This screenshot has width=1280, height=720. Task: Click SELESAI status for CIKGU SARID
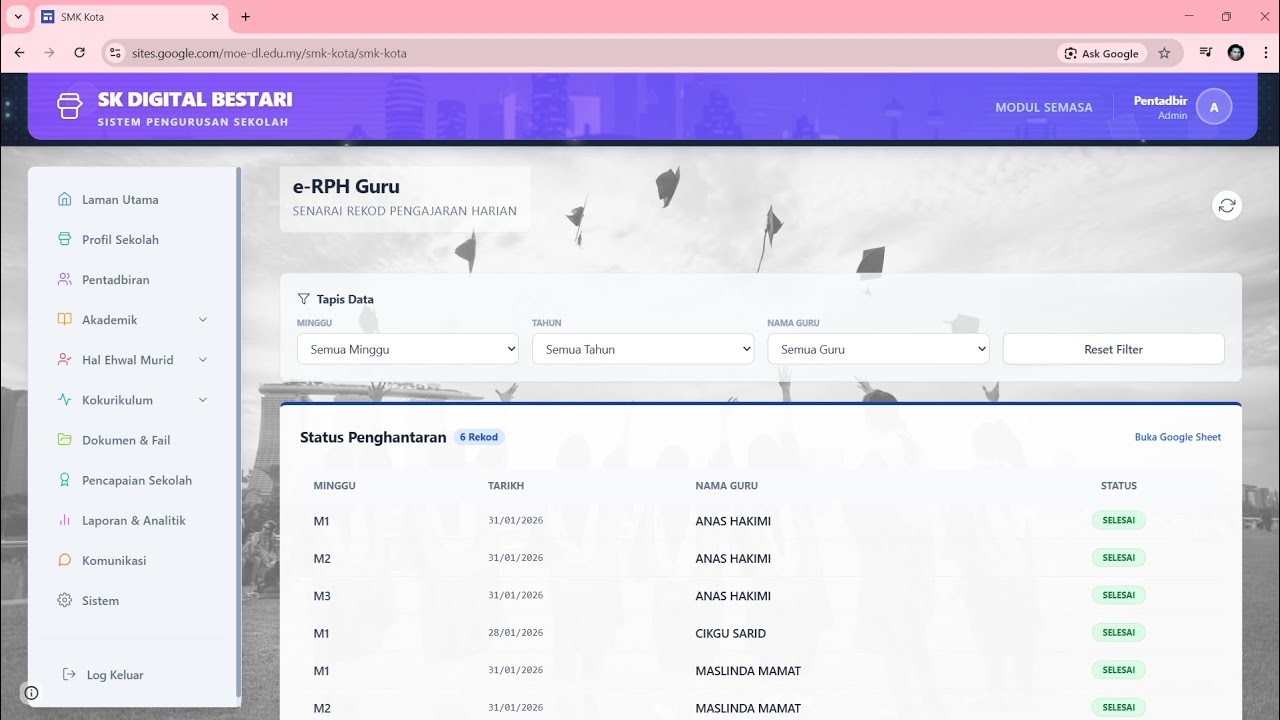pyautogui.click(x=1118, y=632)
